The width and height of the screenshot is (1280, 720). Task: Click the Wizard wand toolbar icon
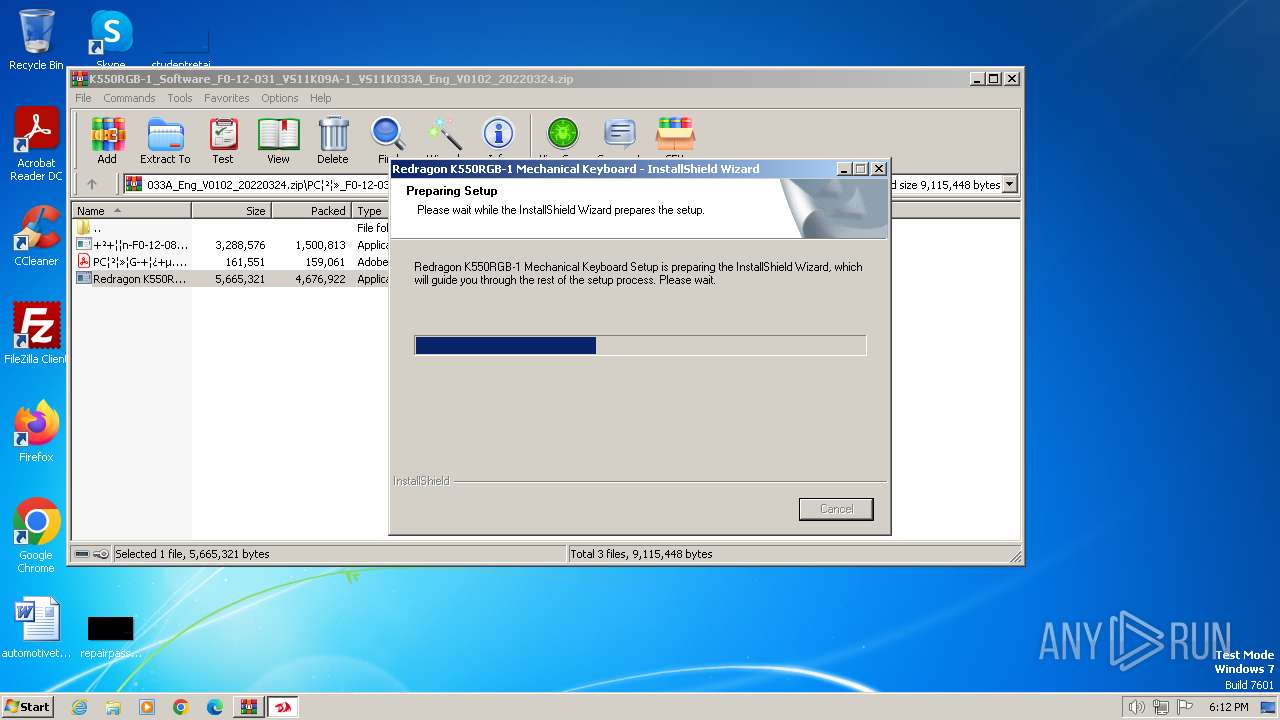(x=444, y=138)
